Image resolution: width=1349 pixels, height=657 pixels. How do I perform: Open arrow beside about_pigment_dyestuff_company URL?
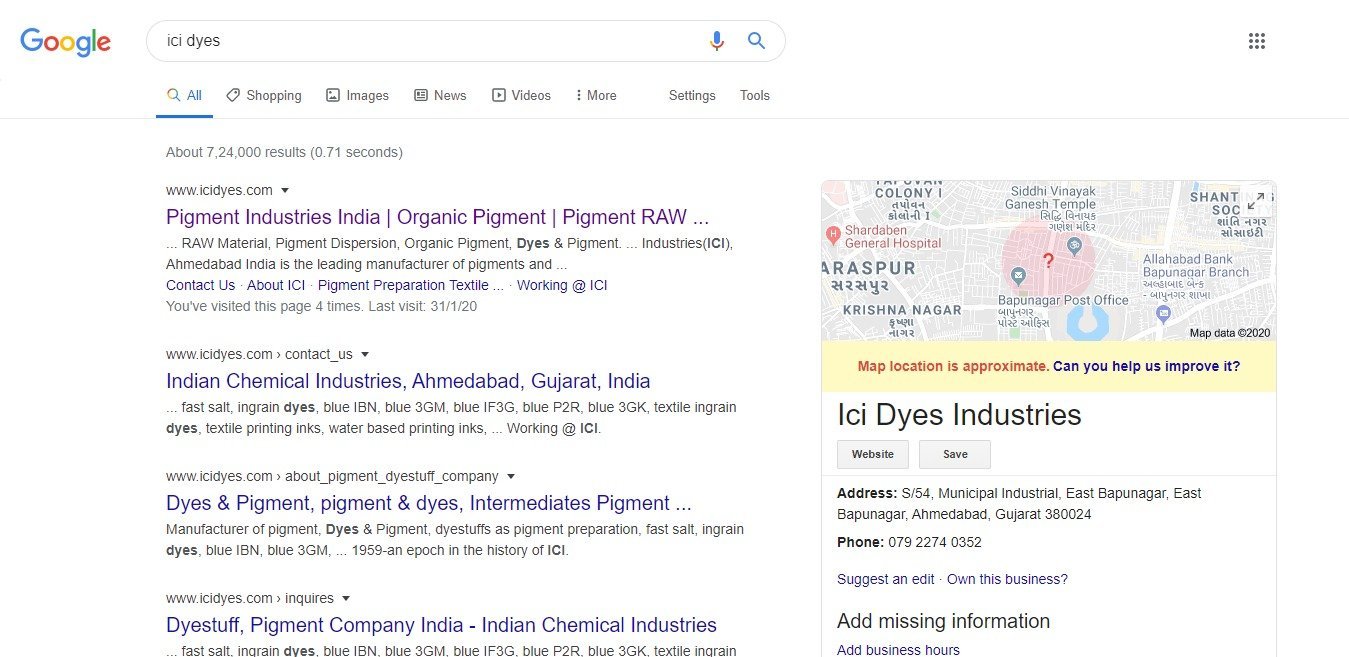[x=511, y=476]
